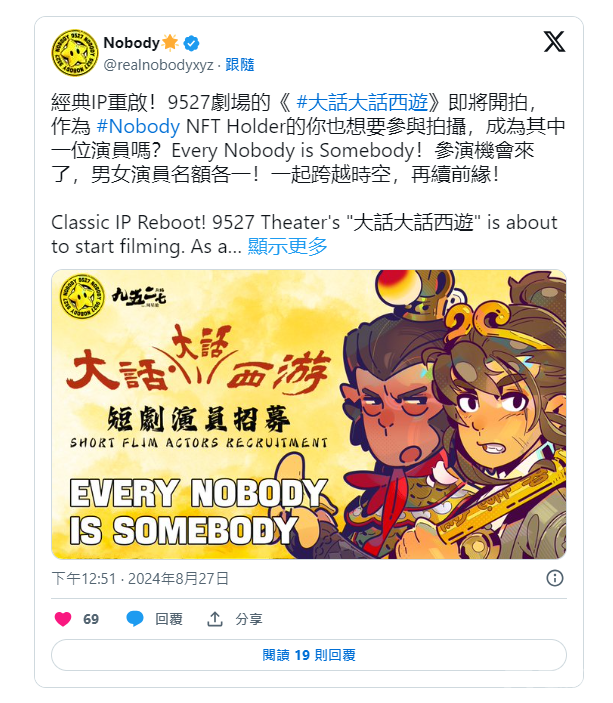613x703 pixels.
Task: Click the 分享 share label
Action: [x=249, y=619]
